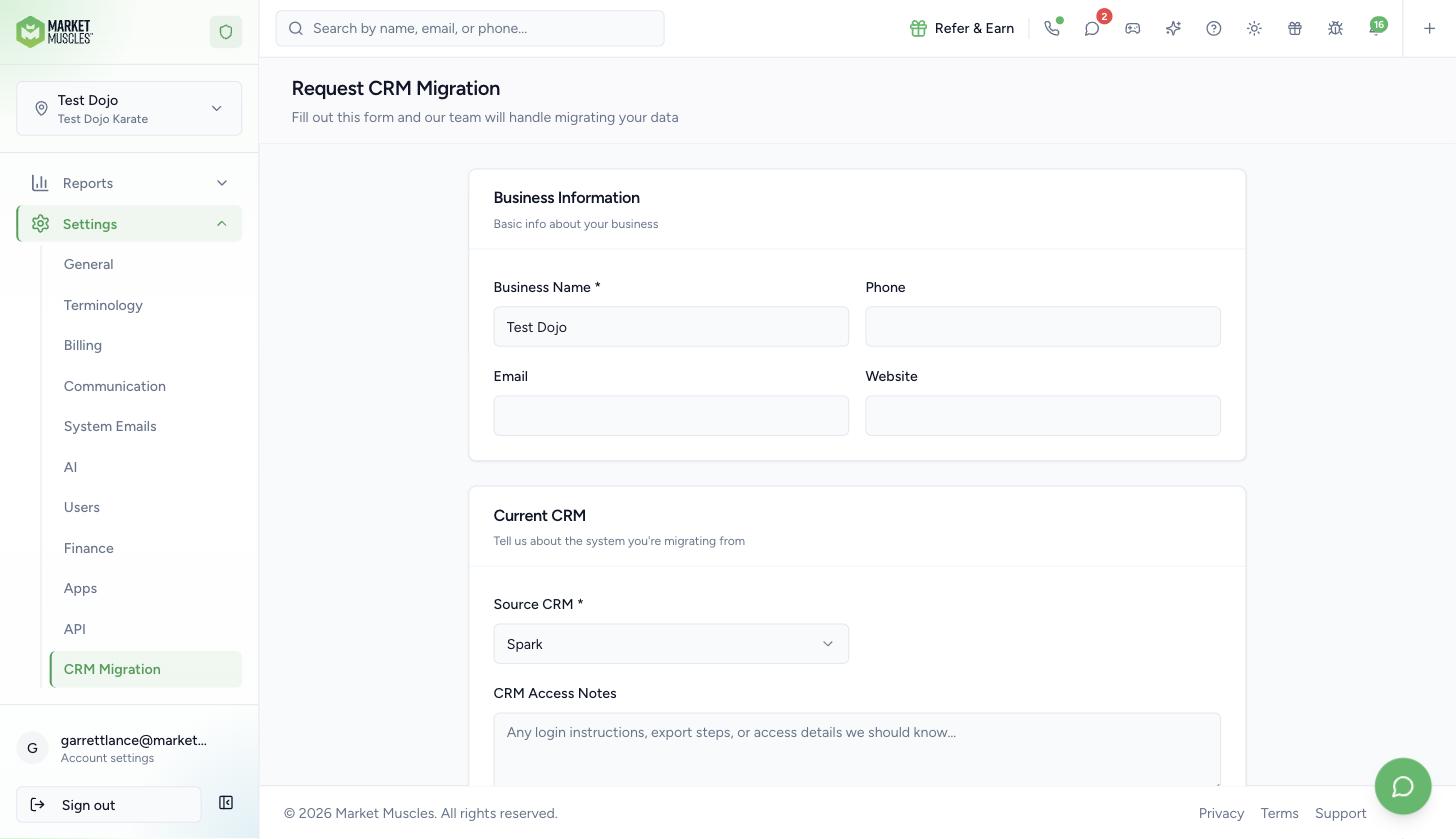Click the Refer & Earn gift icon
The width and height of the screenshot is (1456, 839).
coord(918,28)
